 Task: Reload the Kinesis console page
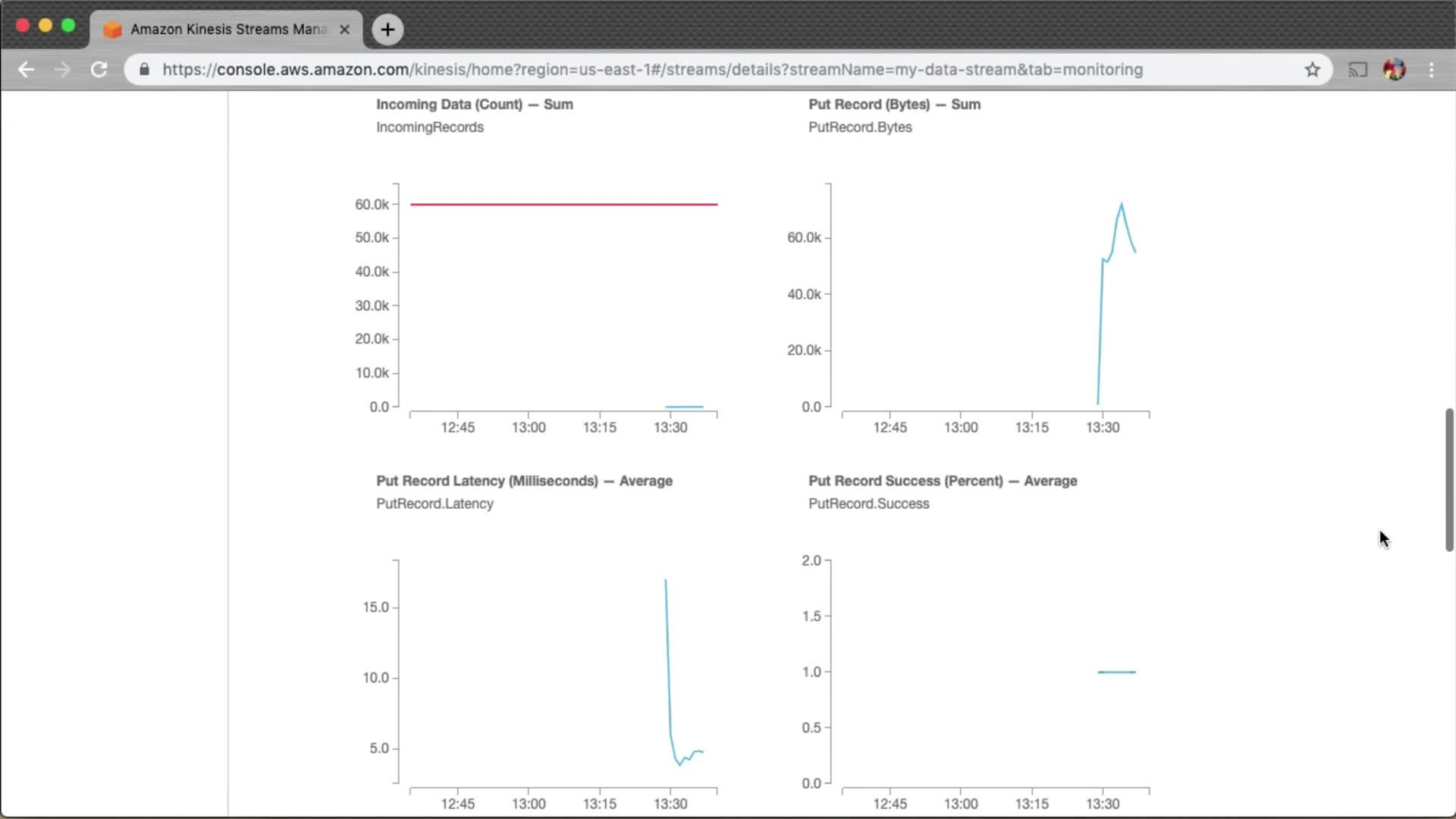(x=99, y=70)
